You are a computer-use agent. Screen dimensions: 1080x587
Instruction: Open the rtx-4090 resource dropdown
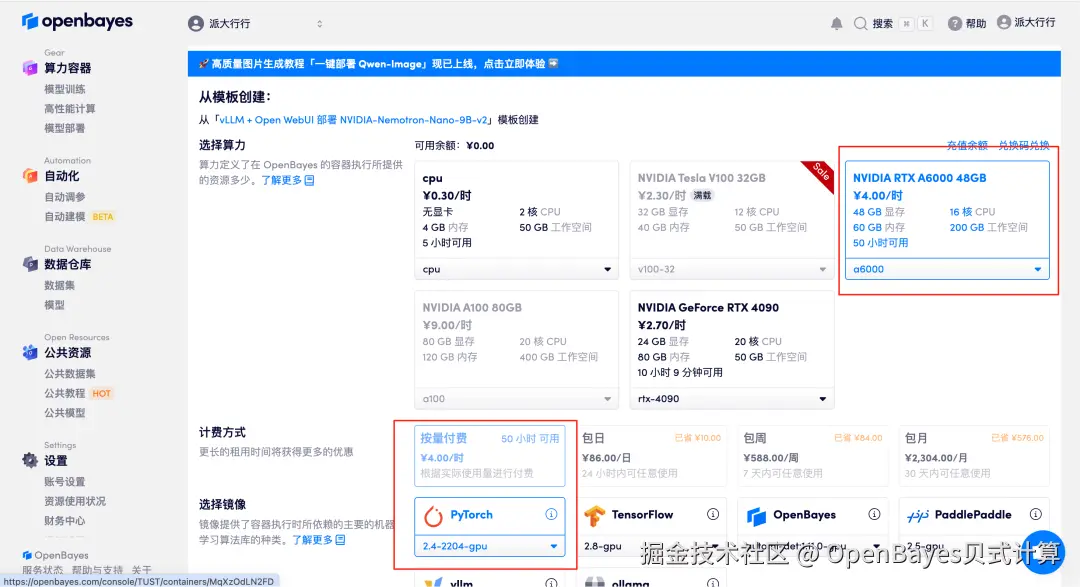pyautogui.click(x=731, y=399)
